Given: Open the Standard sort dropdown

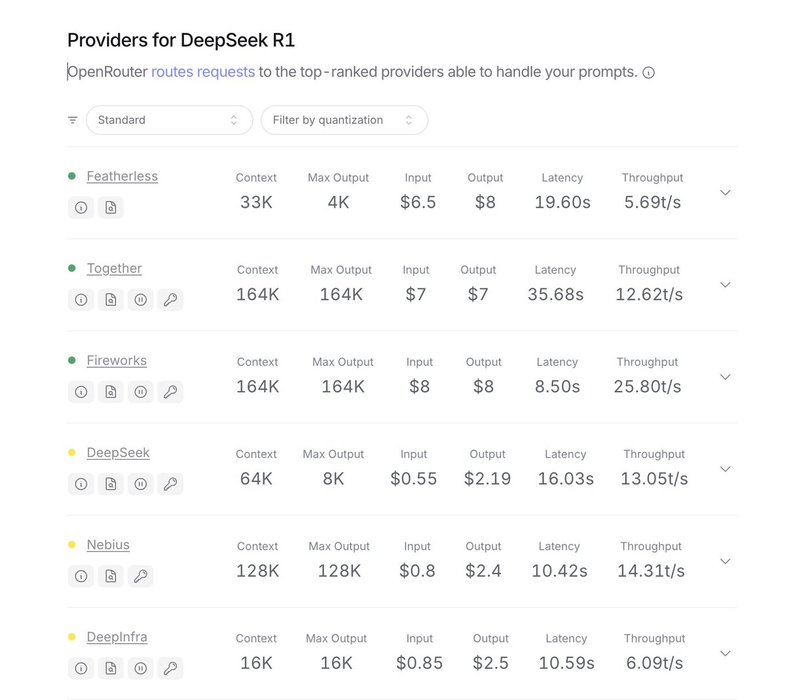Looking at the screenshot, I should click(169, 120).
